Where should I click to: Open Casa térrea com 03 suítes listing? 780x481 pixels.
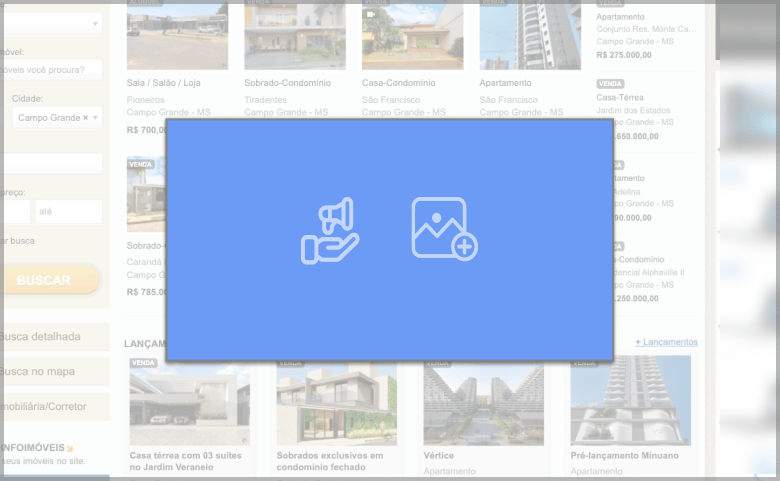click(x=186, y=461)
